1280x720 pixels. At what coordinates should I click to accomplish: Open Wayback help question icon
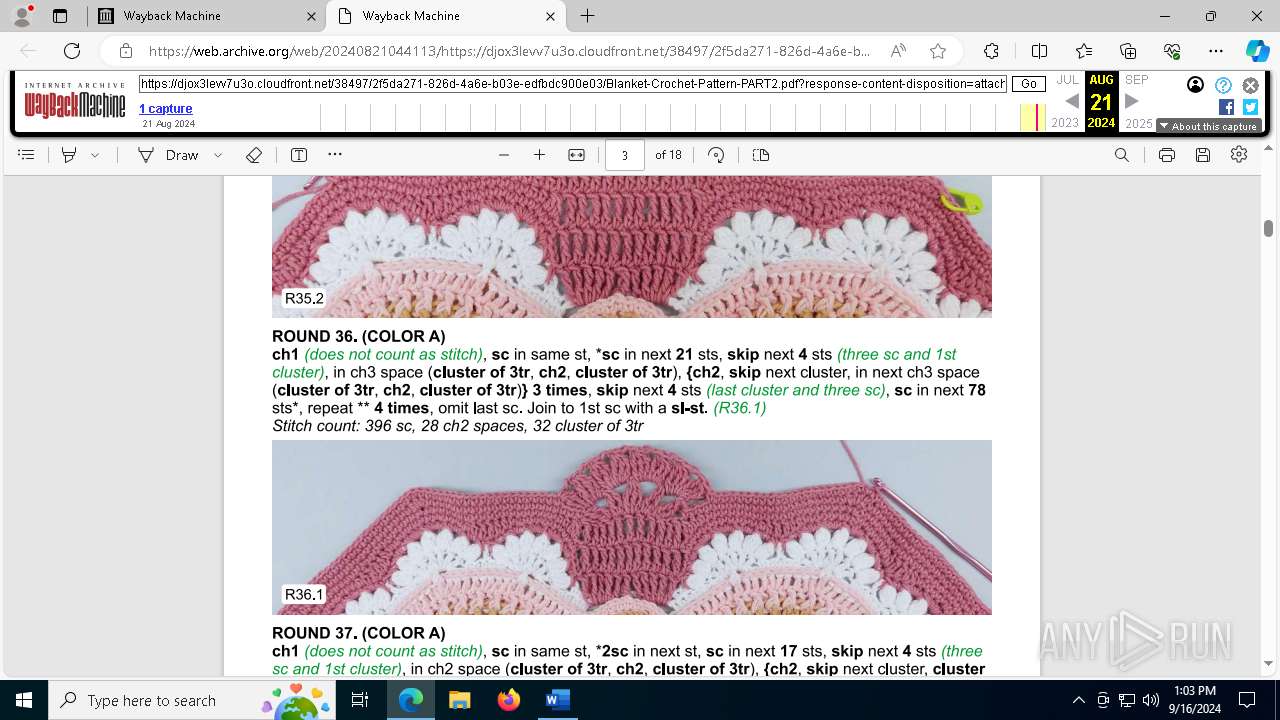1223,85
